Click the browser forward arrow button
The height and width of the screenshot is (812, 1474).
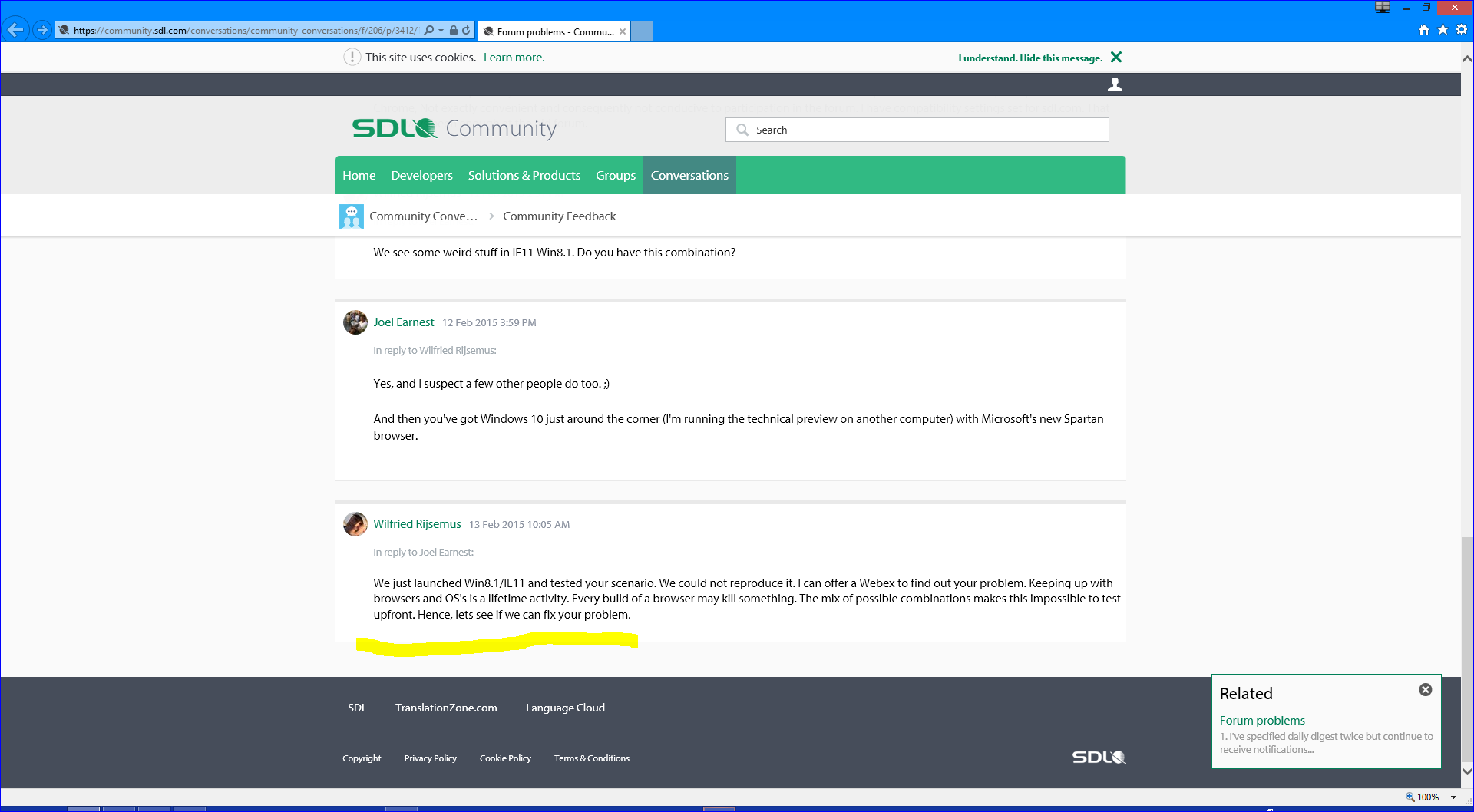[42, 31]
